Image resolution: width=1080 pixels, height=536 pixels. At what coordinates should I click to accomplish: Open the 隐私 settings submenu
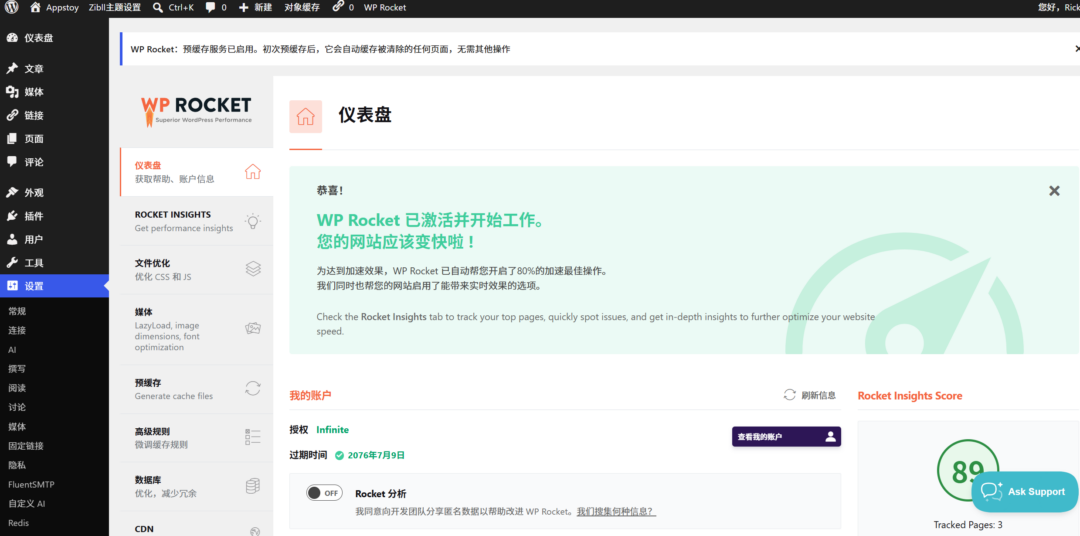[x=17, y=466]
